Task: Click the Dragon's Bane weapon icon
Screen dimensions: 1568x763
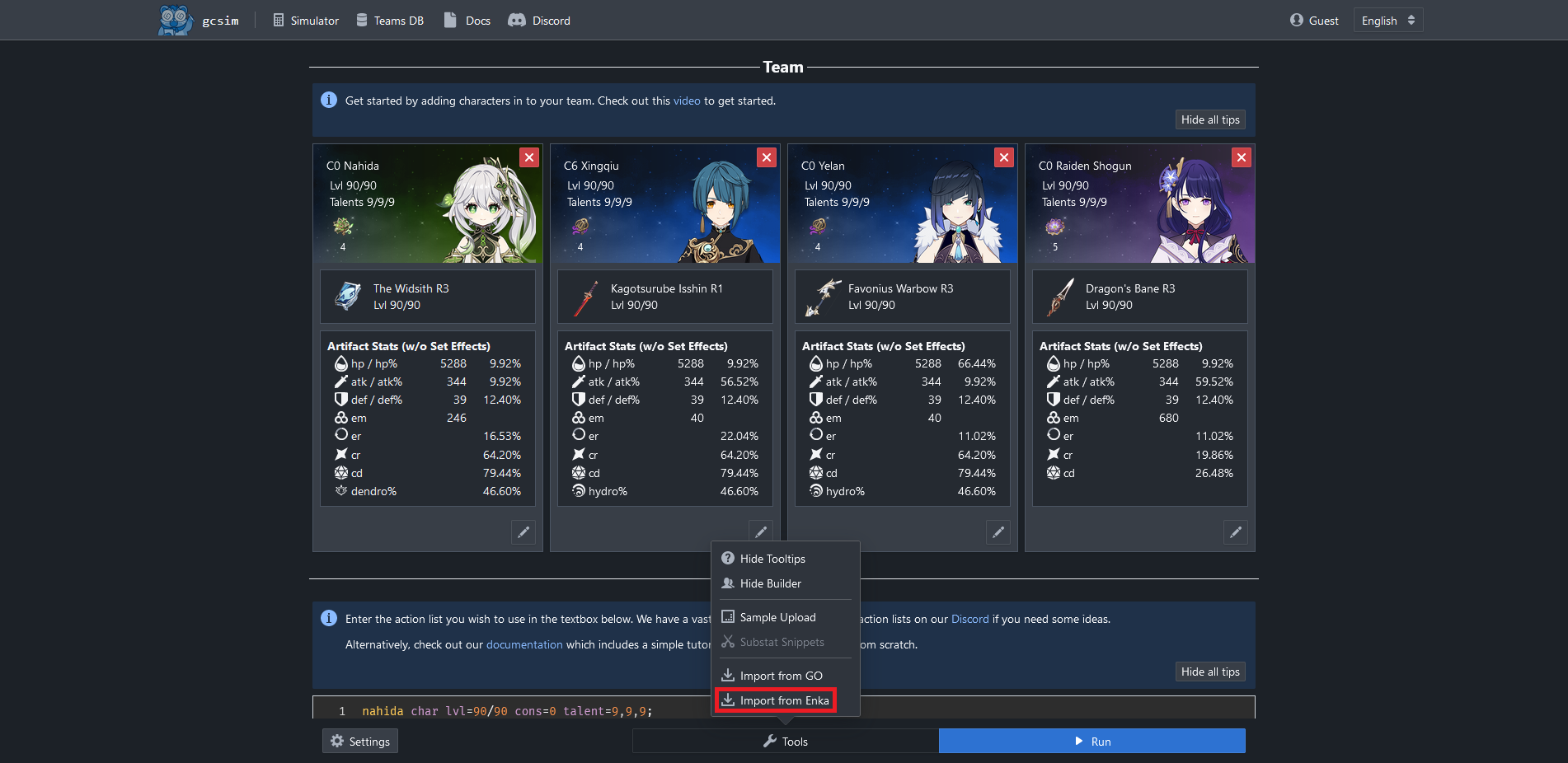Action: click(1060, 297)
